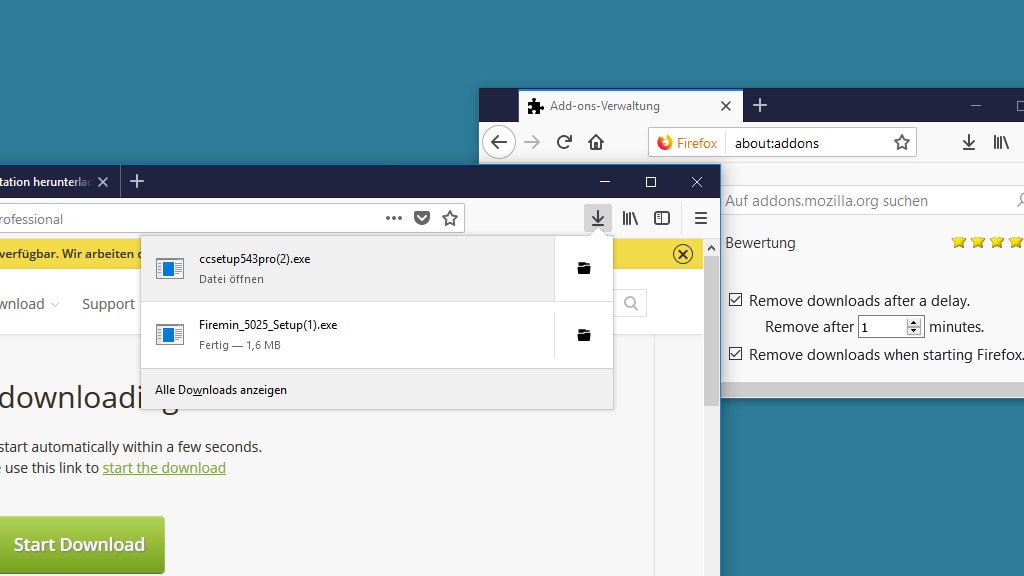1024x576 pixels.
Task: Bookmark this page with the star icon
Action: (450, 218)
